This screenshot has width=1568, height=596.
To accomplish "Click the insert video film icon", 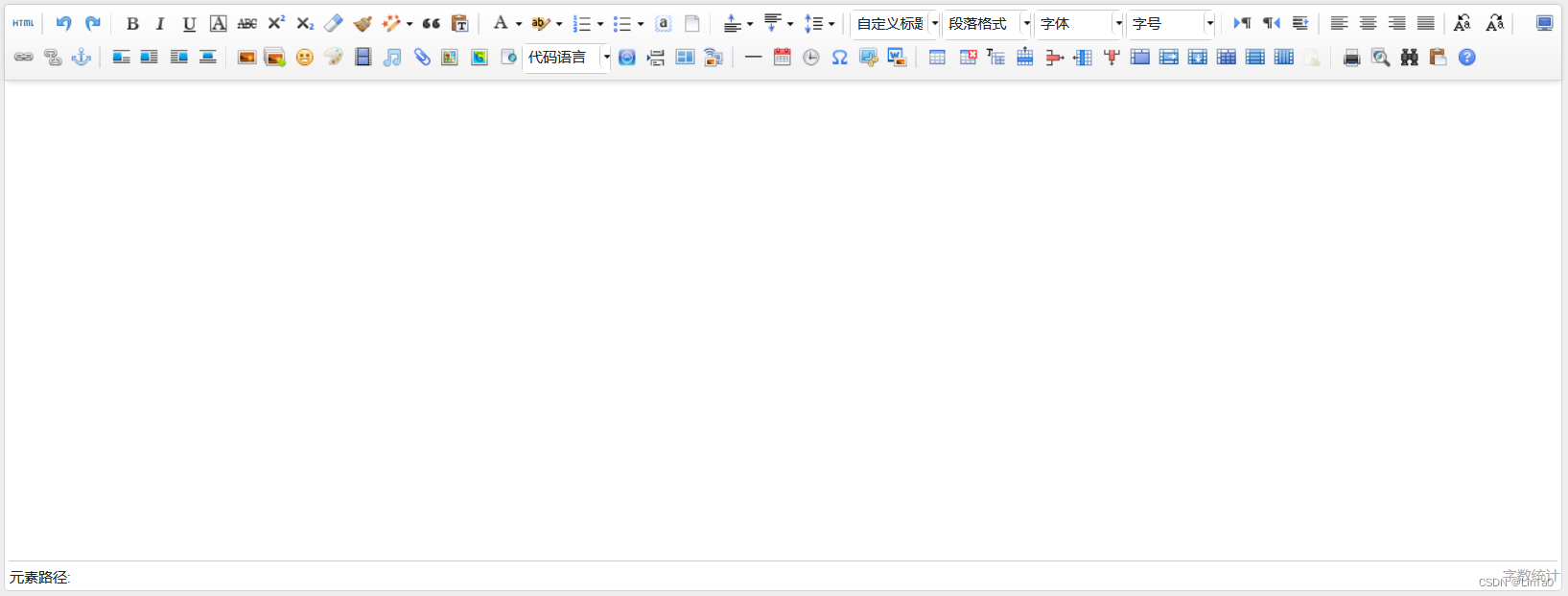I will point(363,58).
